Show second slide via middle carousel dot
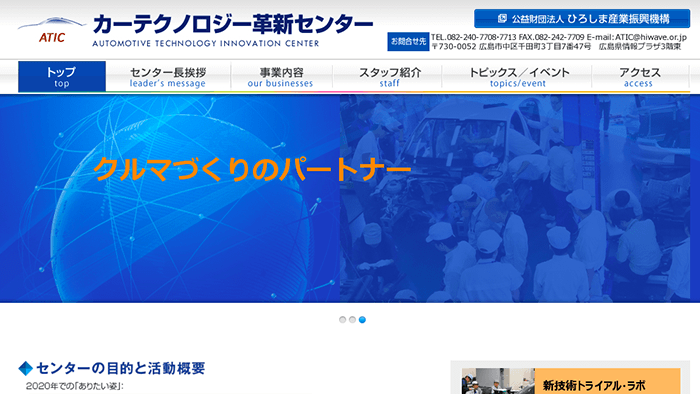Screen dimensions: 700x394 click(352, 319)
